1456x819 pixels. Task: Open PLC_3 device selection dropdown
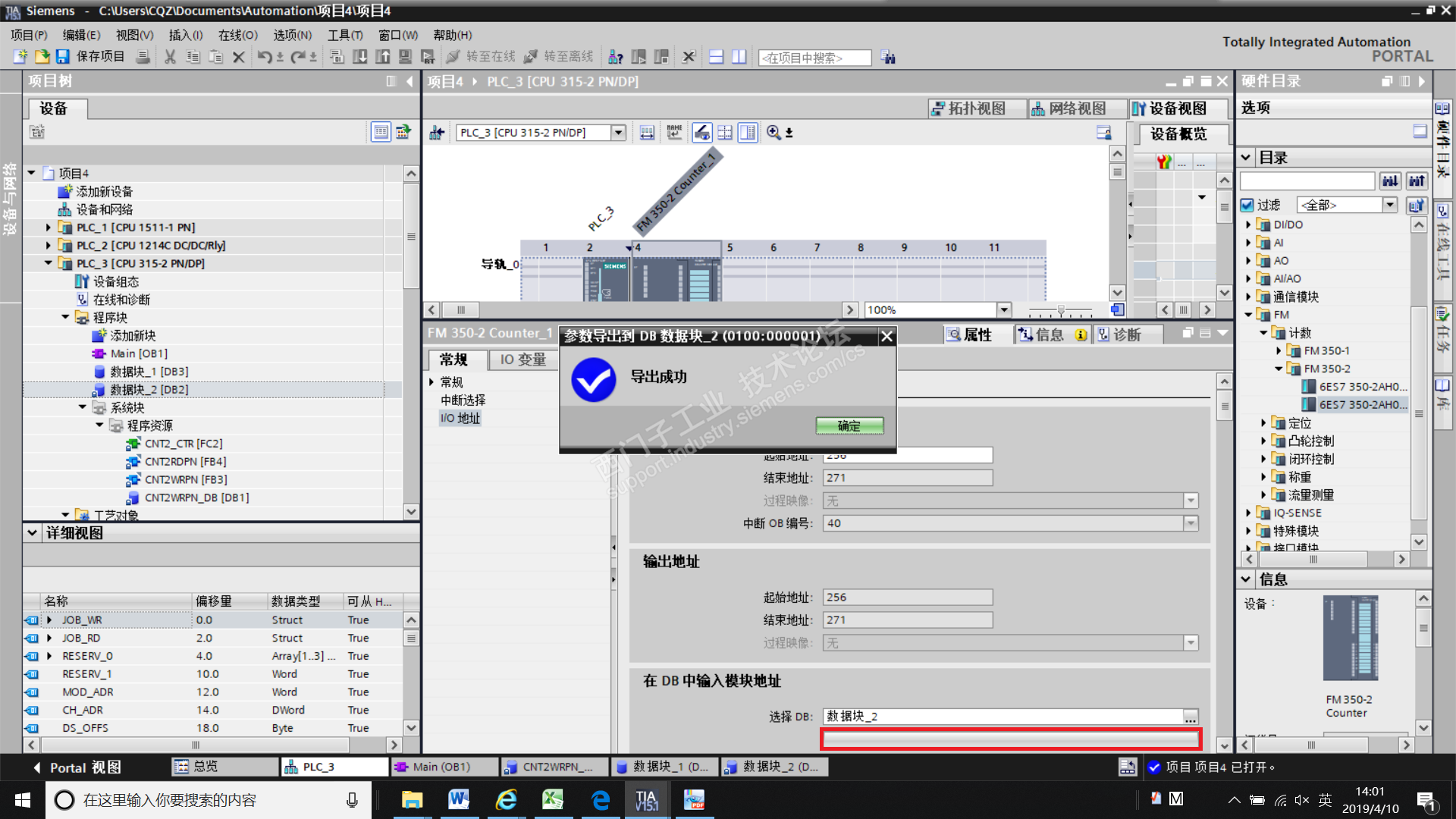619,133
